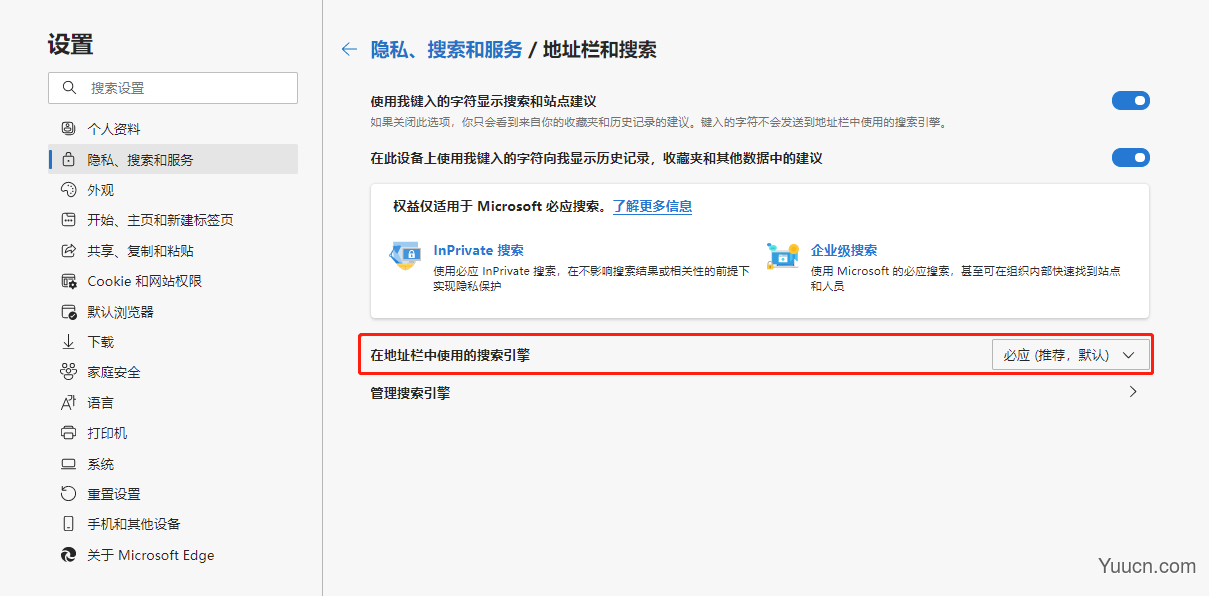Click the icon beside 开始、主页和新建标签页
This screenshot has height=596, width=1209.
click(68, 220)
